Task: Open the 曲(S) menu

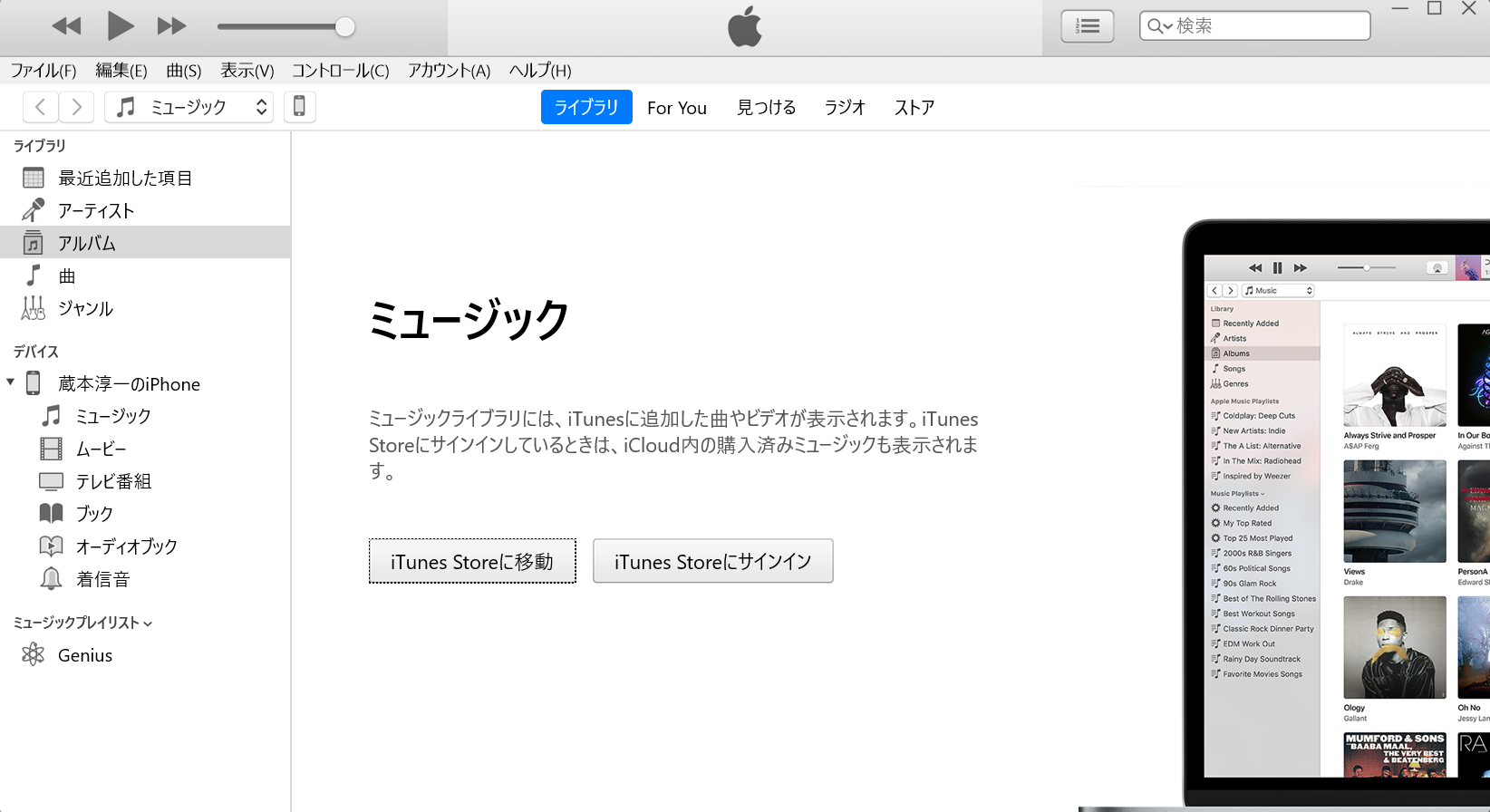Action: pos(184,71)
